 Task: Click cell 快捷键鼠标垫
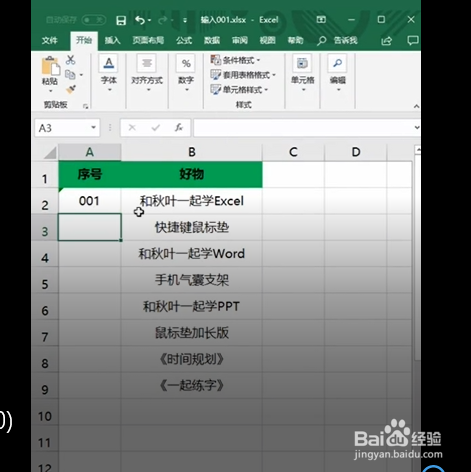(192, 227)
